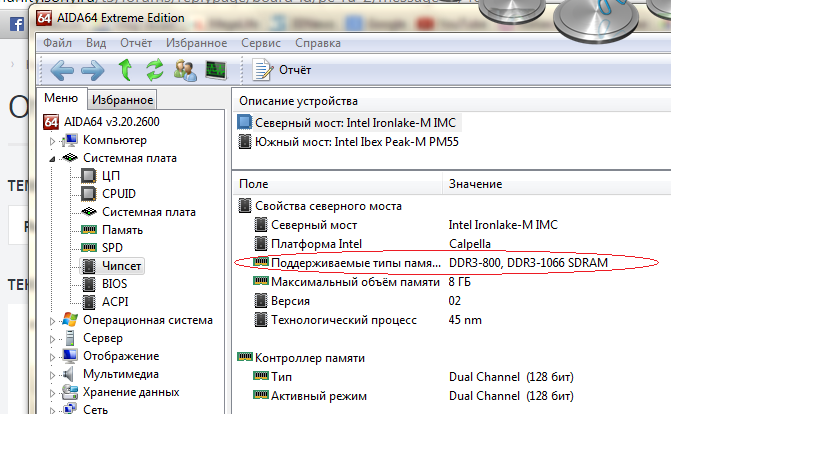819x460 pixels.
Task: Click the Back arrow toolbar icon
Action: point(62,69)
